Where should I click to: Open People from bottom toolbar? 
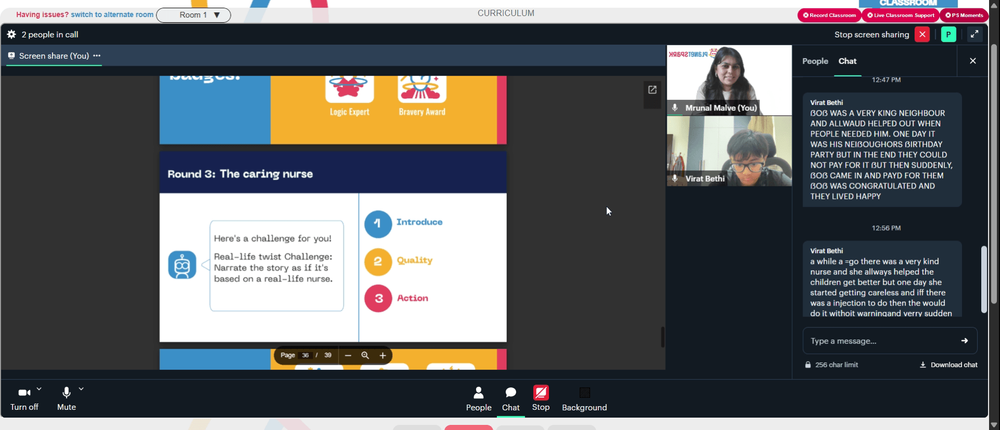[478, 399]
